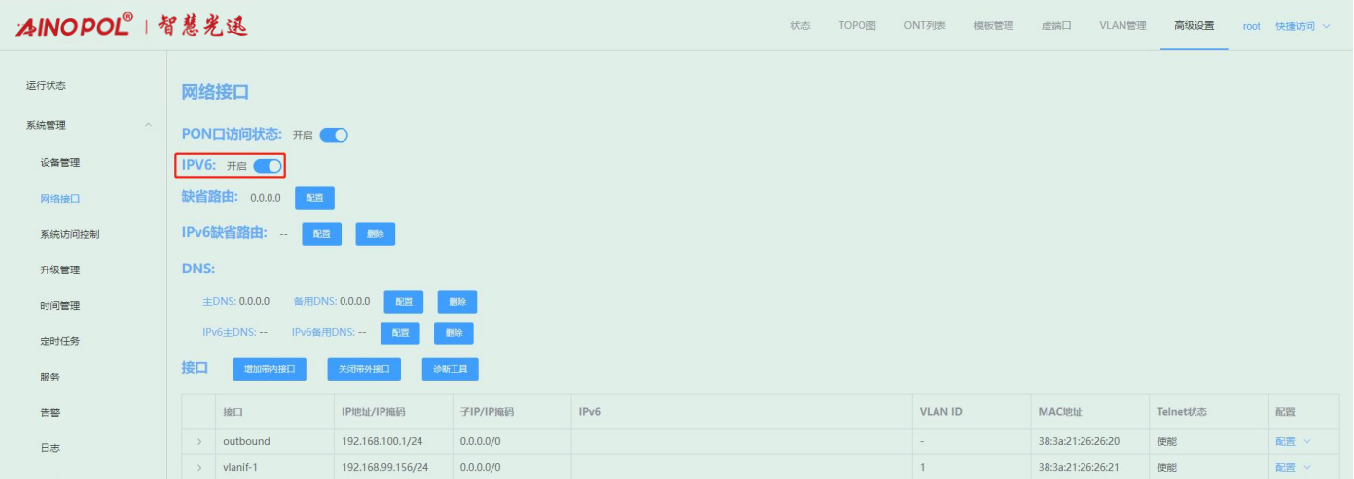1354x479 pixels.
Task: Open 配置 dropdown for the outbound row
Action: [1291, 441]
